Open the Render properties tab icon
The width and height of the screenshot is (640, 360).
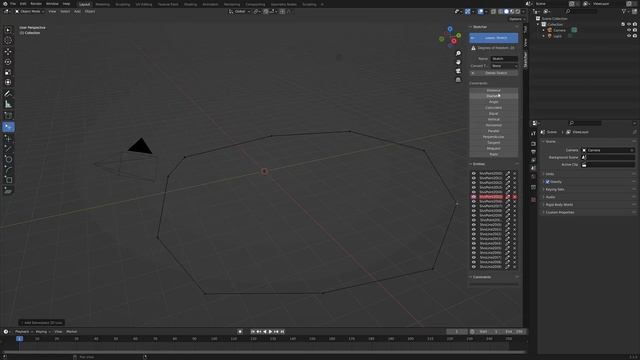click(x=533, y=144)
